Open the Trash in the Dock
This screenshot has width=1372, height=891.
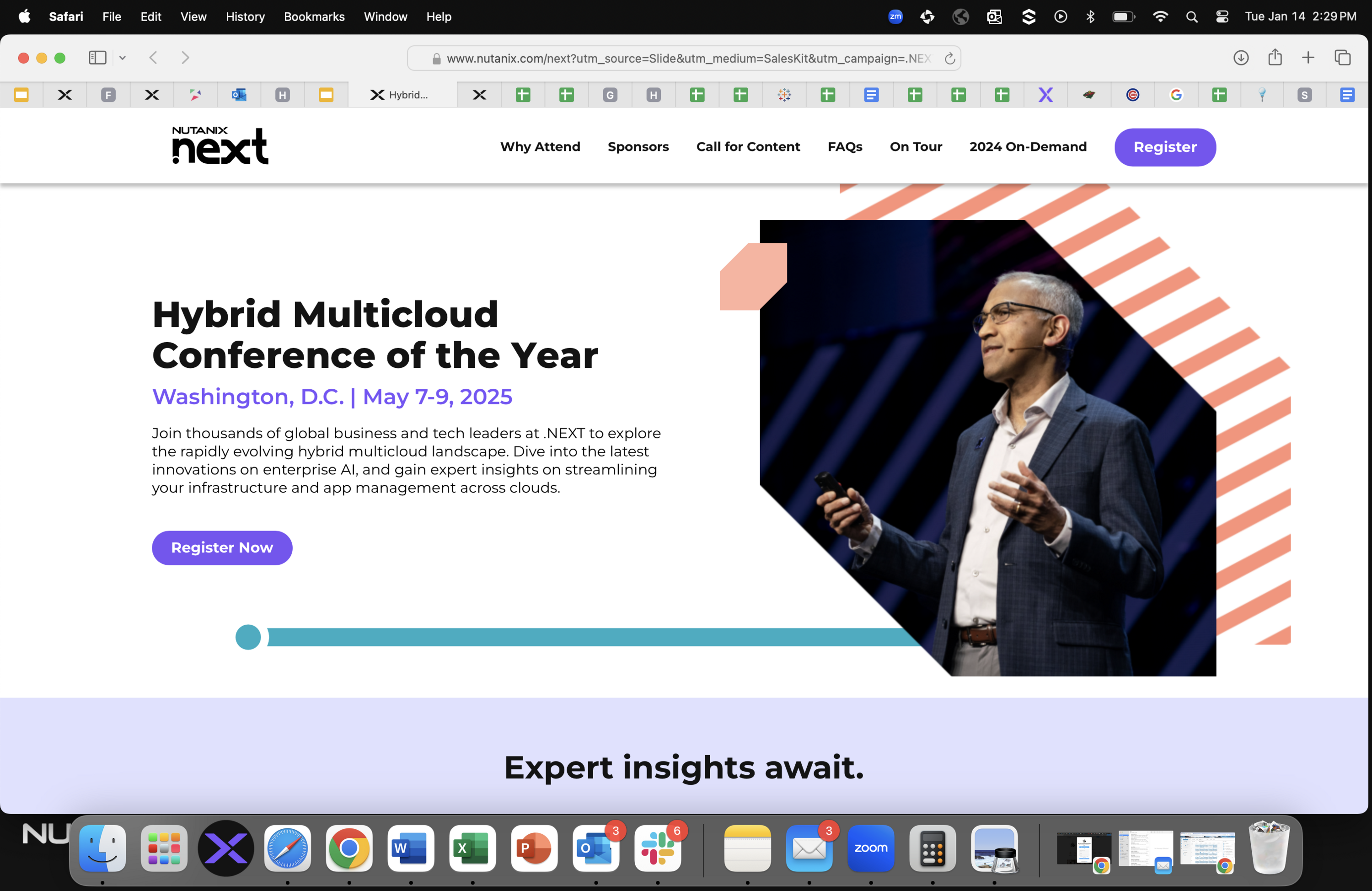1269,847
